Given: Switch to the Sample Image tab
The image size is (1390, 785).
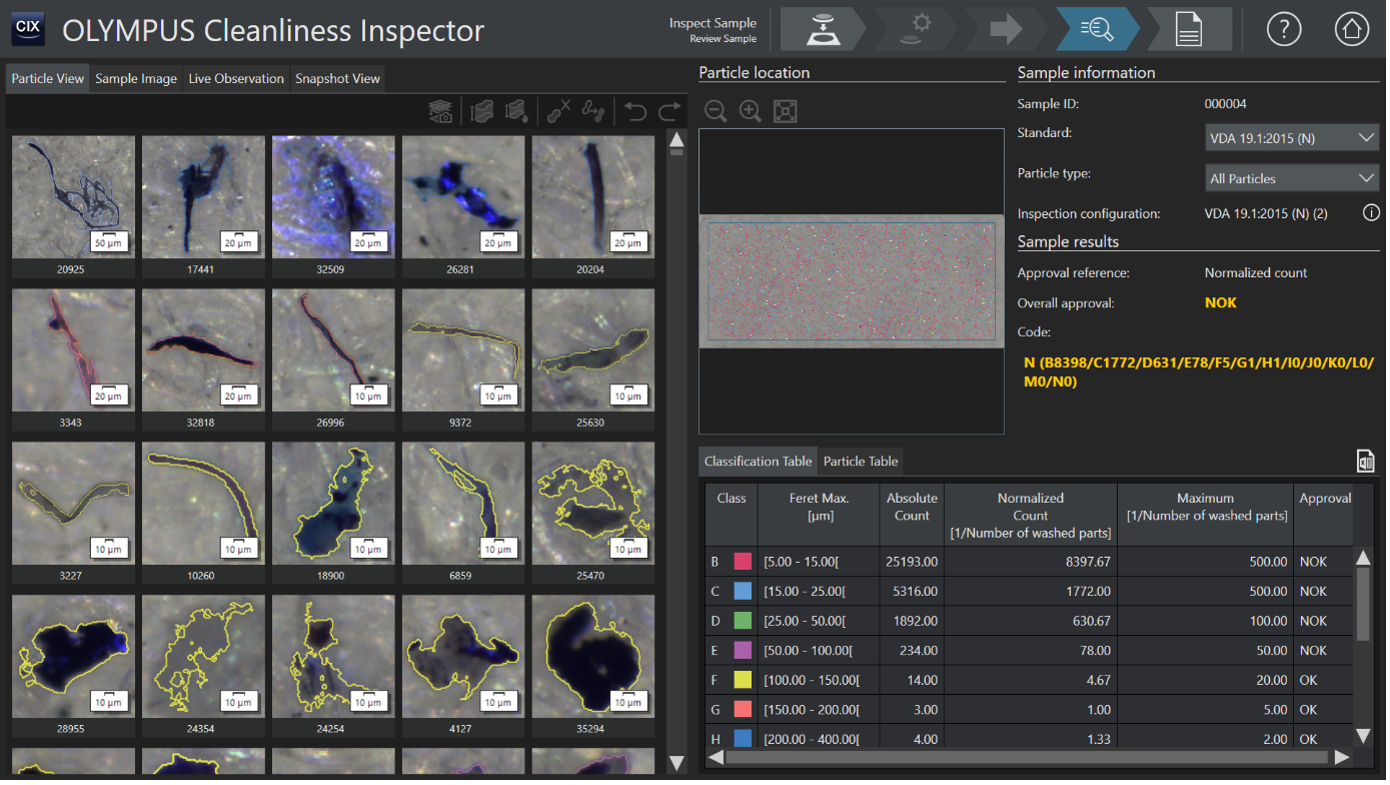Looking at the screenshot, I should point(136,78).
